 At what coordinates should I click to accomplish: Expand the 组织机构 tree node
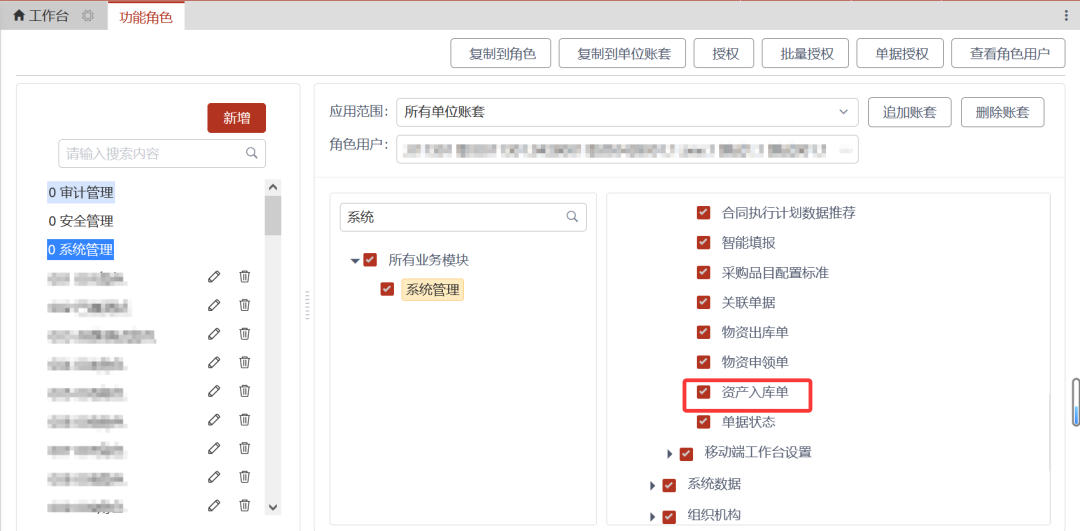(652, 517)
